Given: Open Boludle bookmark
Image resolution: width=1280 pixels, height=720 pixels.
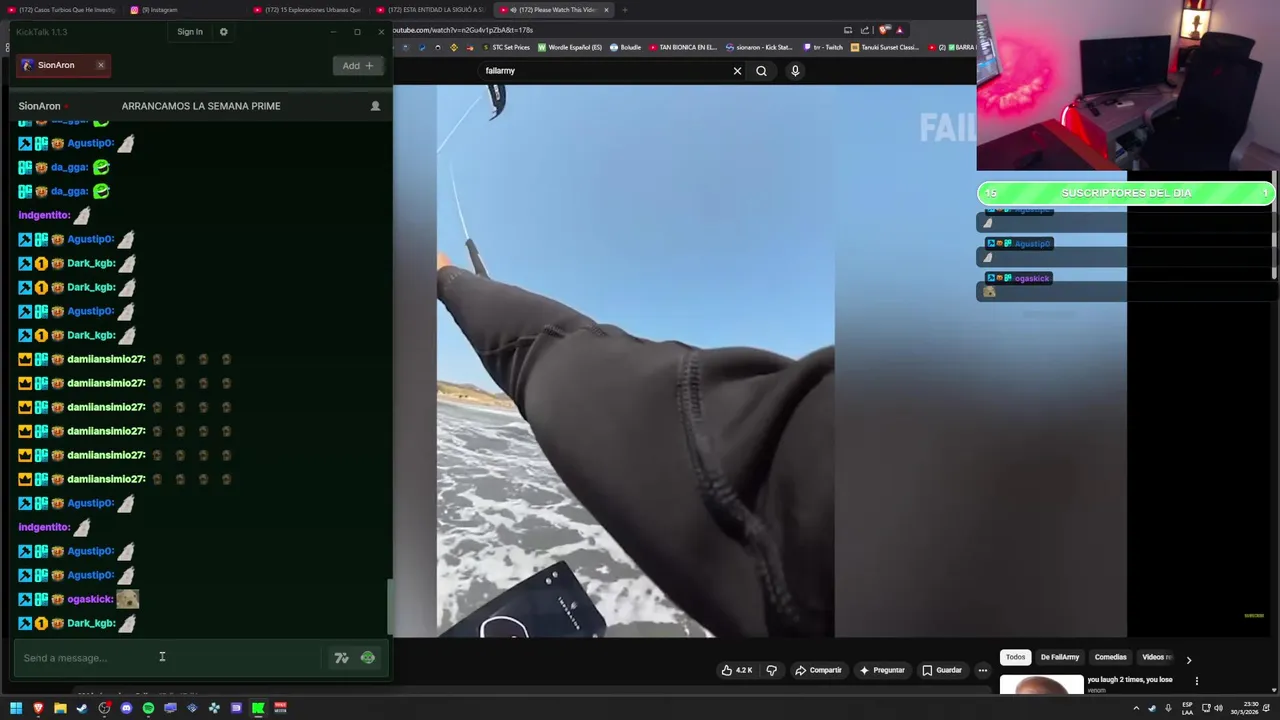Looking at the screenshot, I should pos(625,47).
